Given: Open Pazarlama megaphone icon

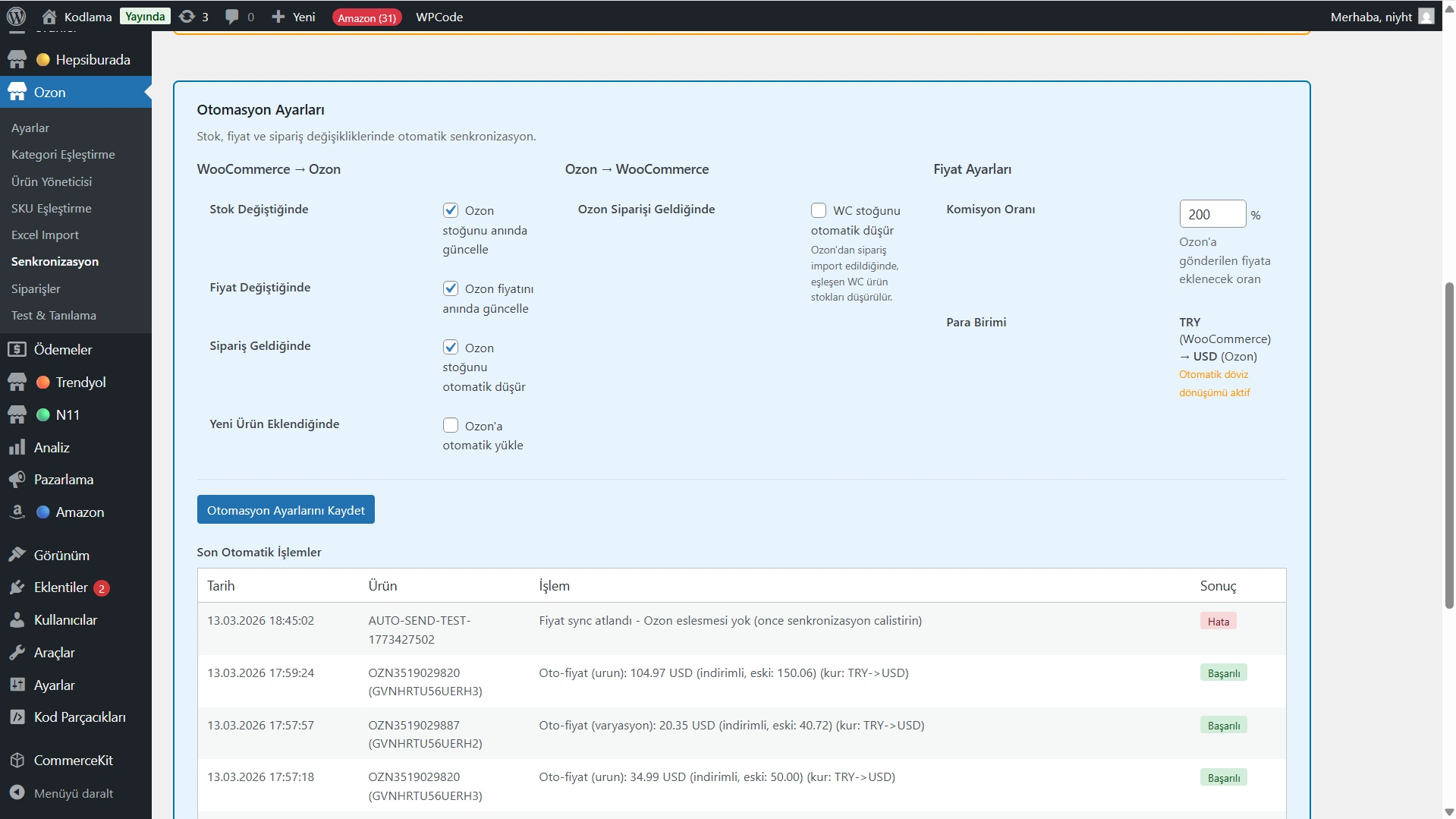Looking at the screenshot, I should [x=17, y=480].
